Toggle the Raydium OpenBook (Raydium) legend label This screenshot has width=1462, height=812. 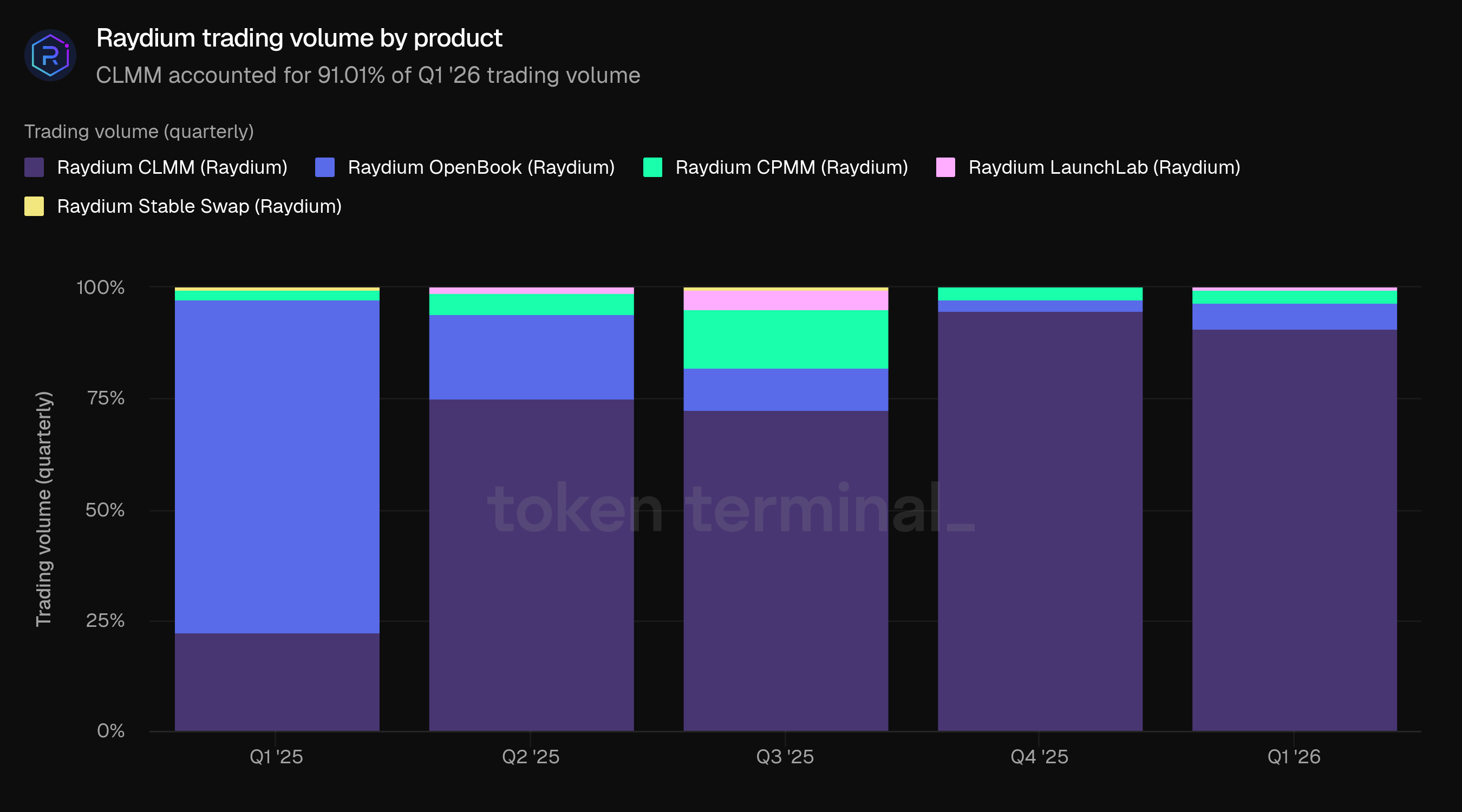coord(481,167)
